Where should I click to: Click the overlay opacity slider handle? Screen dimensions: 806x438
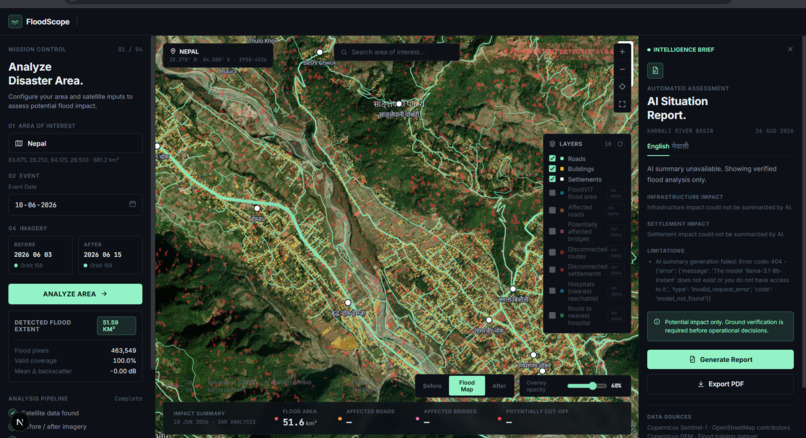593,386
